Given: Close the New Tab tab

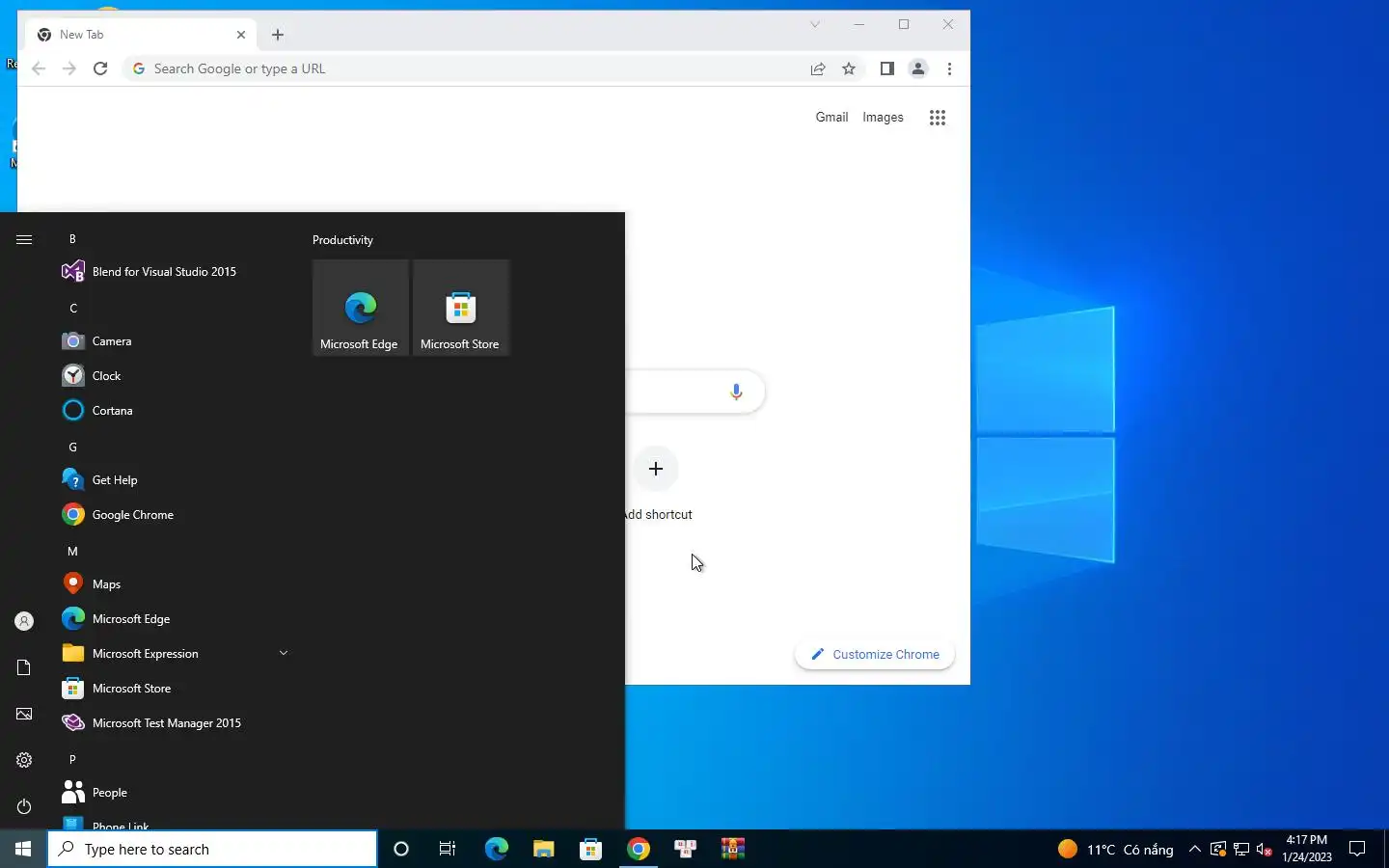Looking at the screenshot, I should pos(241,35).
